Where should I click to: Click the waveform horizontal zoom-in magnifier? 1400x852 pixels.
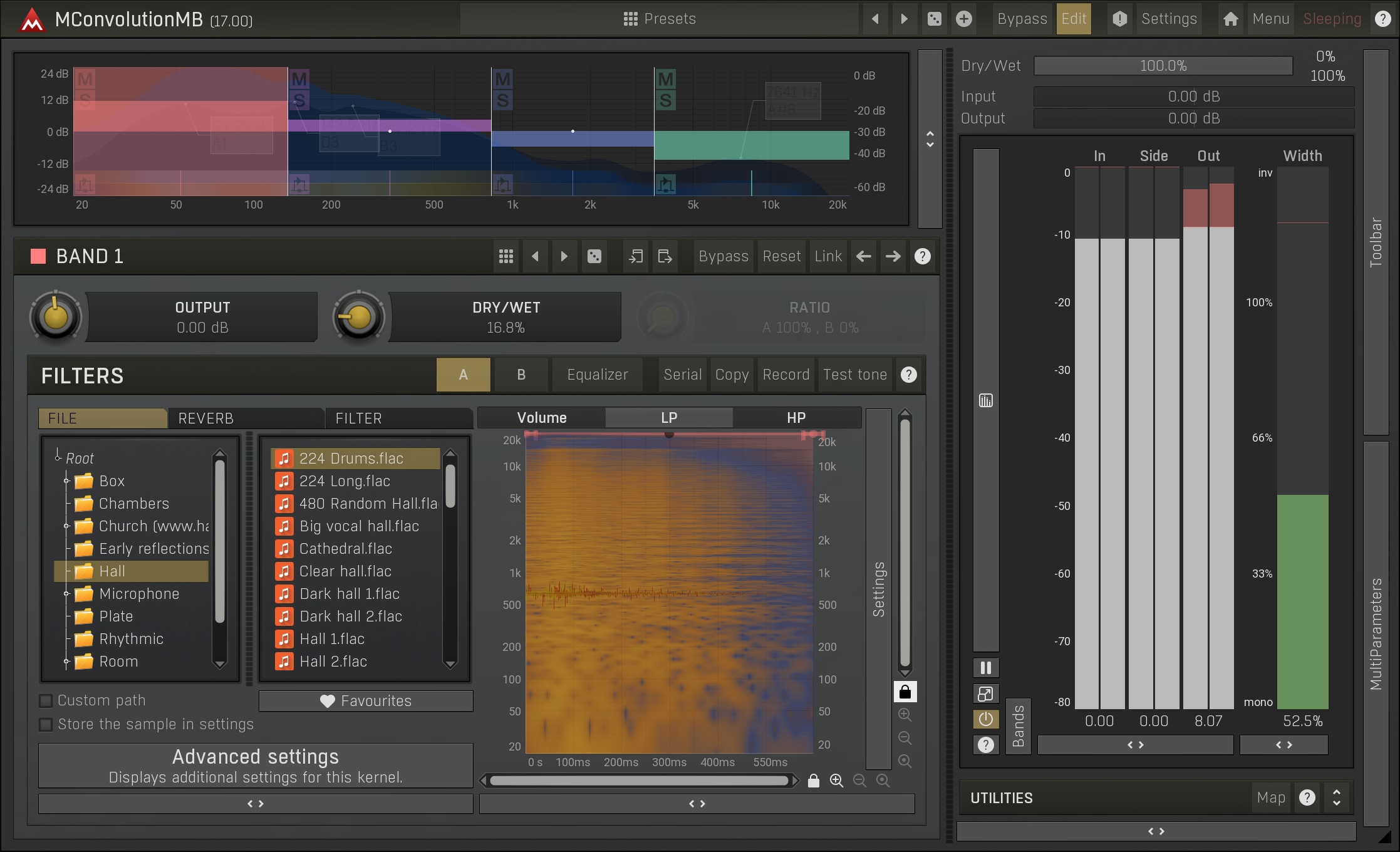tap(836, 781)
